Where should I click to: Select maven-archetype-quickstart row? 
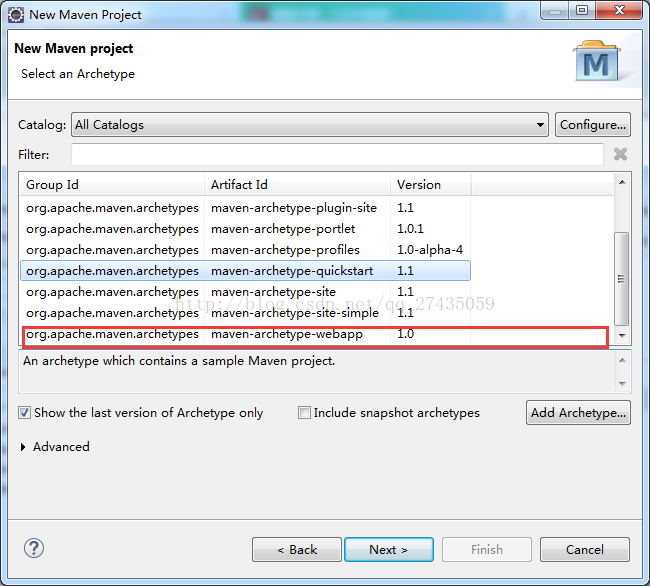point(245,271)
